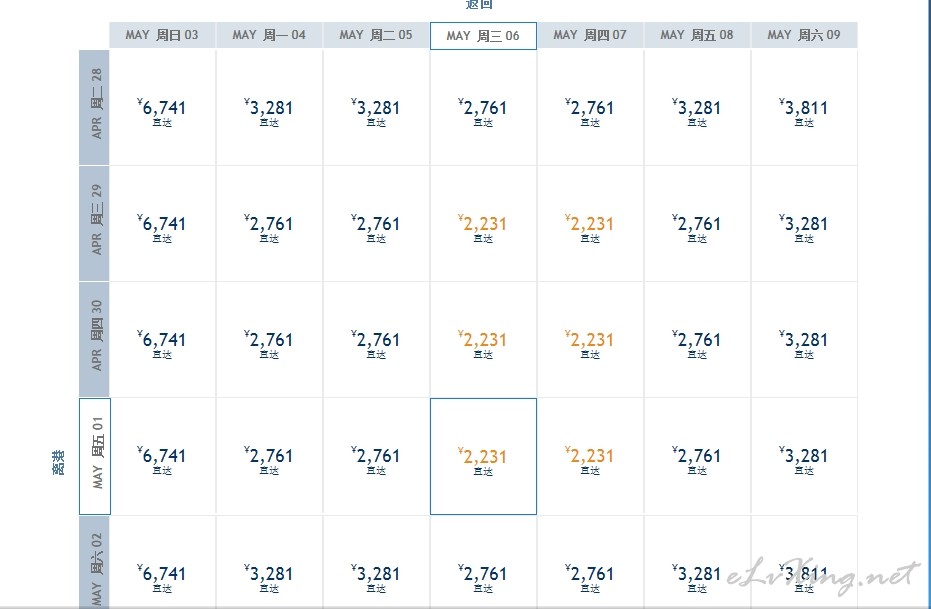Pick ¥3,811 fare for Apr 28 to May 09
The image size is (931, 609).
tap(804, 107)
